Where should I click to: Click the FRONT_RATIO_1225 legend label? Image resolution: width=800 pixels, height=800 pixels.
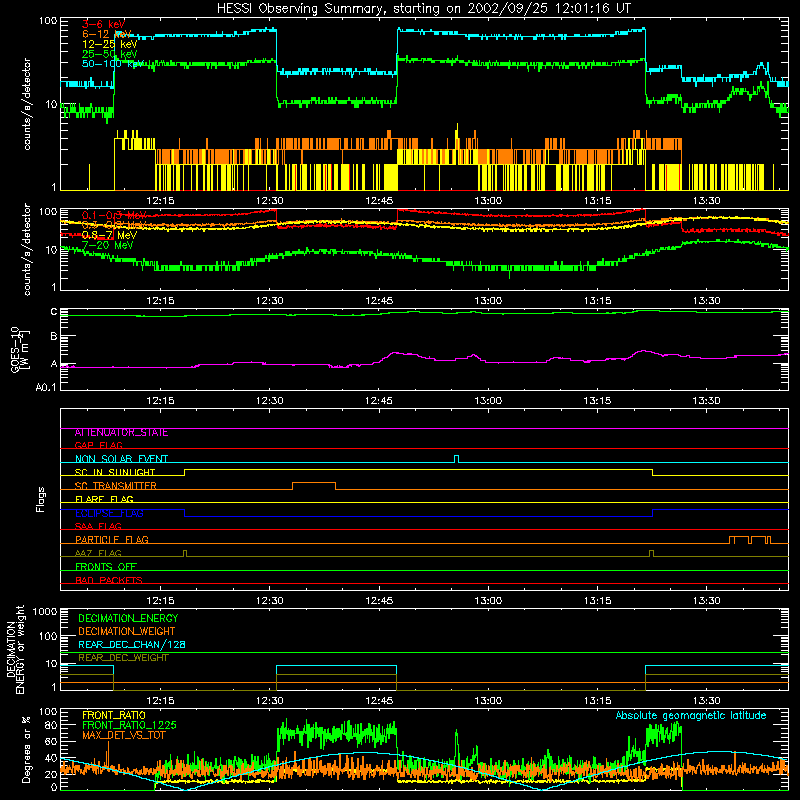click(x=129, y=726)
